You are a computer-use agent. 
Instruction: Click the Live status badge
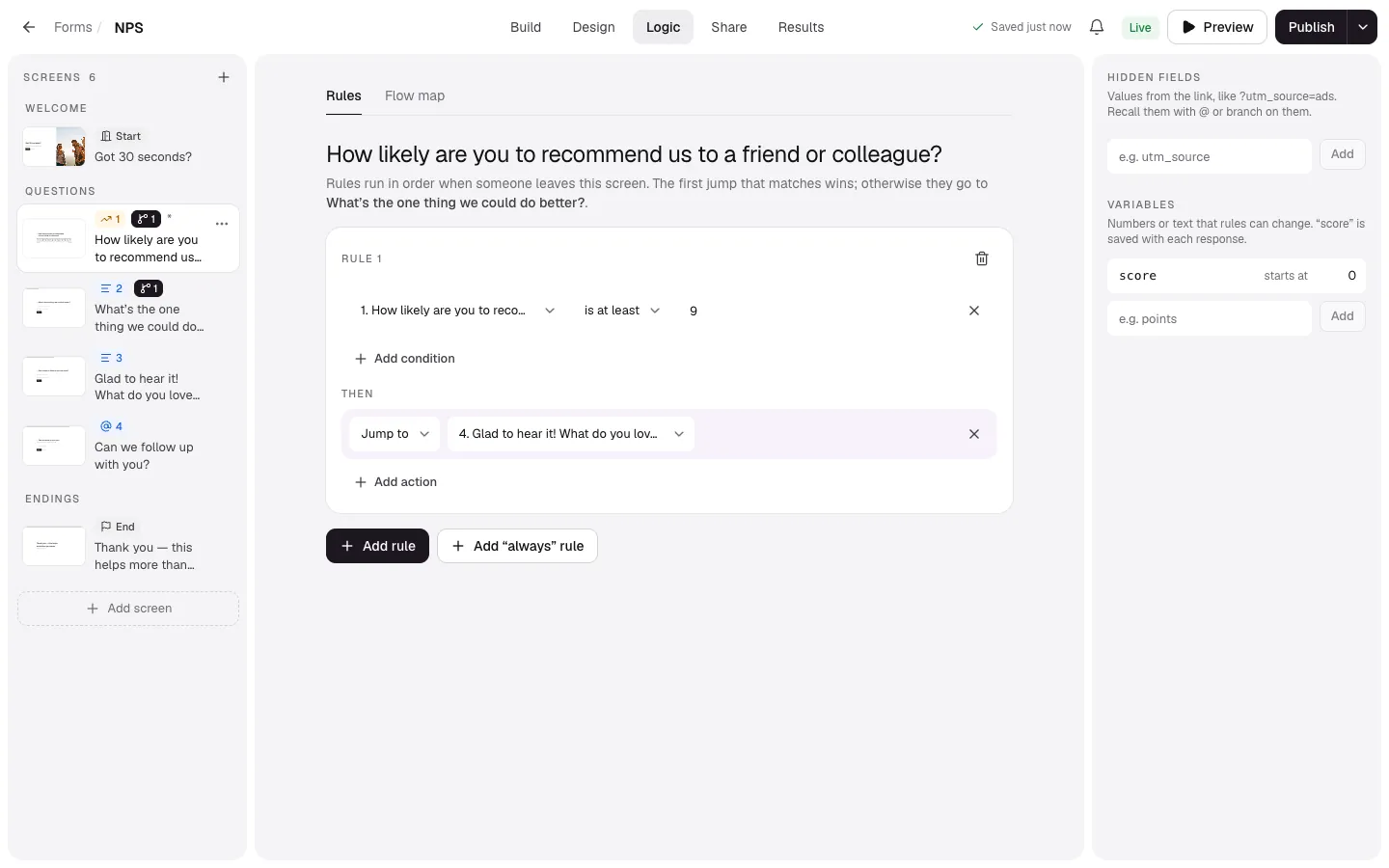[1140, 27]
